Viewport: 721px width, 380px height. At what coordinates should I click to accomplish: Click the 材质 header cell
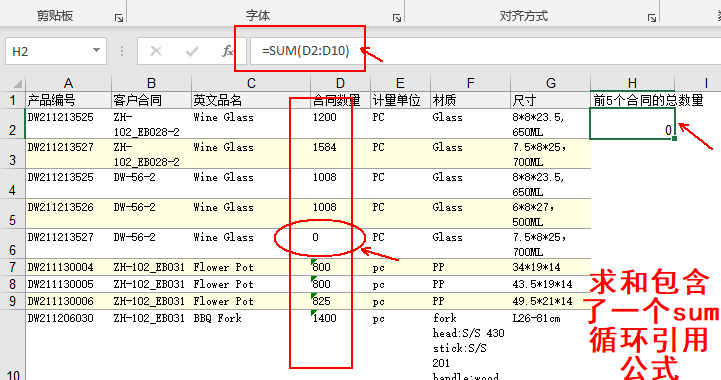[x=470, y=100]
